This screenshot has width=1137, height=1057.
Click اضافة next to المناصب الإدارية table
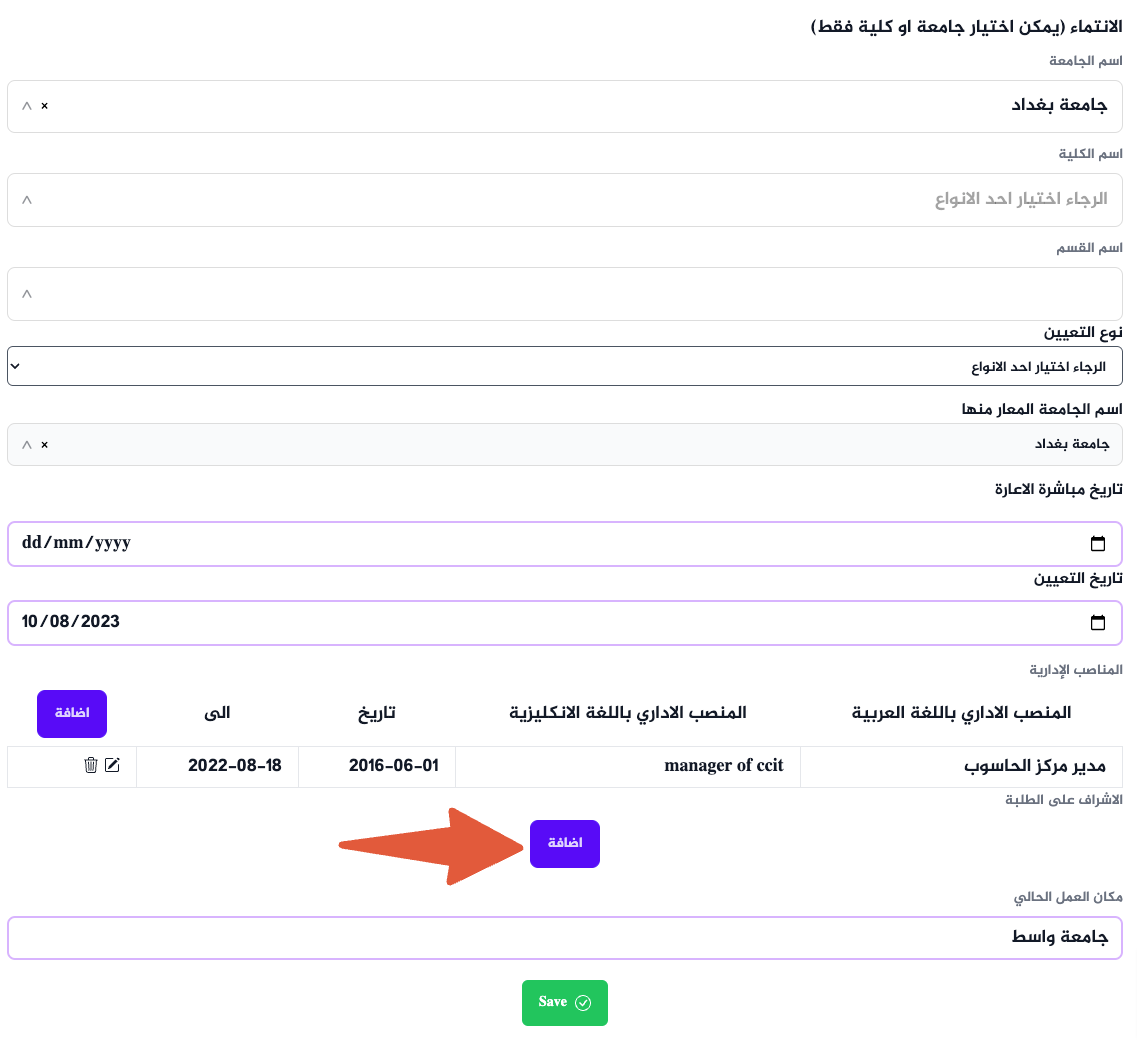coord(71,713)
